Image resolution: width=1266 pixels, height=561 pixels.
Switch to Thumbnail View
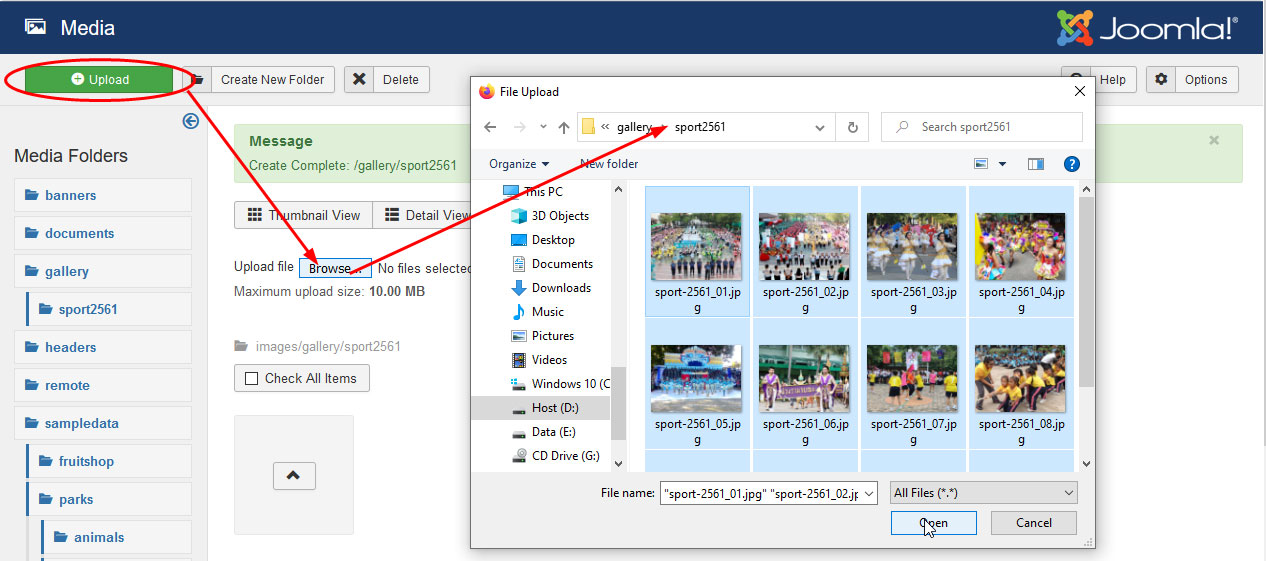pyautogui.click(x=303, y=215)
